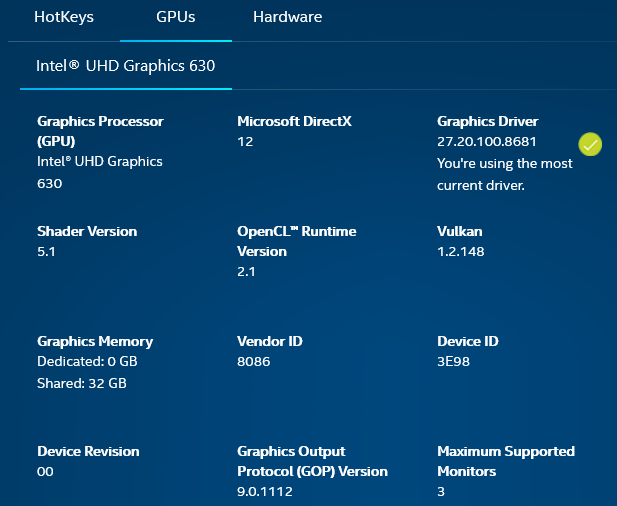Image resolution: width=617 pixels, height=506 pixels.
Task: Click the DirectX value 12
Action: pyautogui.click(x=245, y=142)
